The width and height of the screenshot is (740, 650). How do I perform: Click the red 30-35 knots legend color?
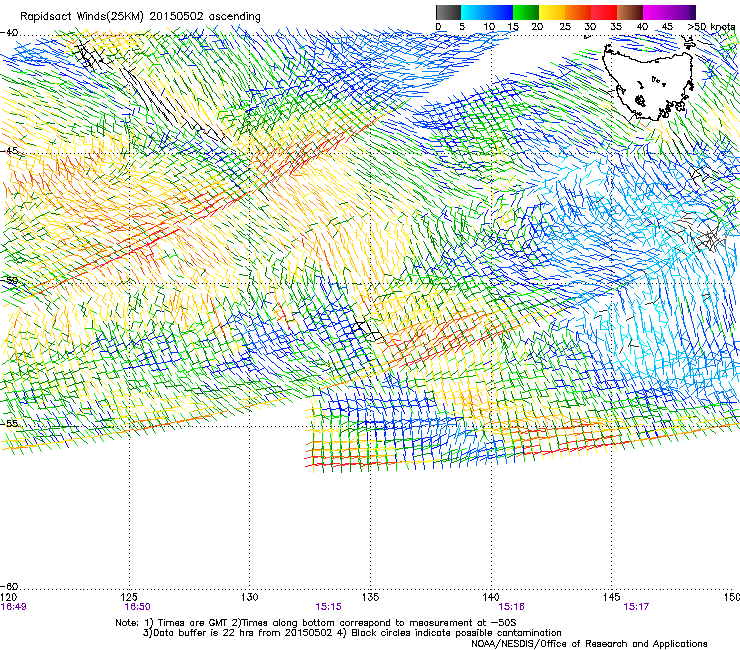[x=604, y=12]
